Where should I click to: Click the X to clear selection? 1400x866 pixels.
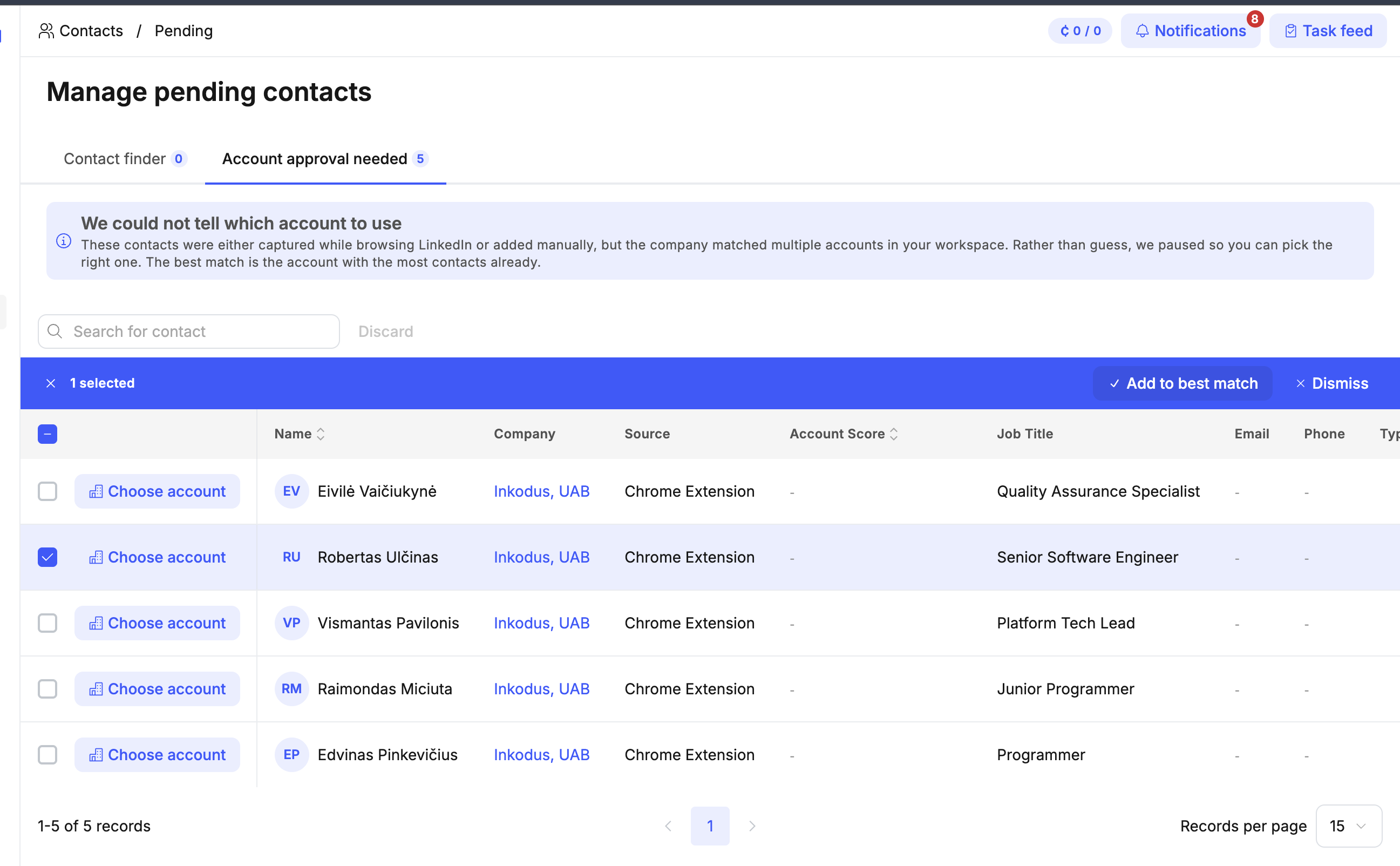coord(51,383)
